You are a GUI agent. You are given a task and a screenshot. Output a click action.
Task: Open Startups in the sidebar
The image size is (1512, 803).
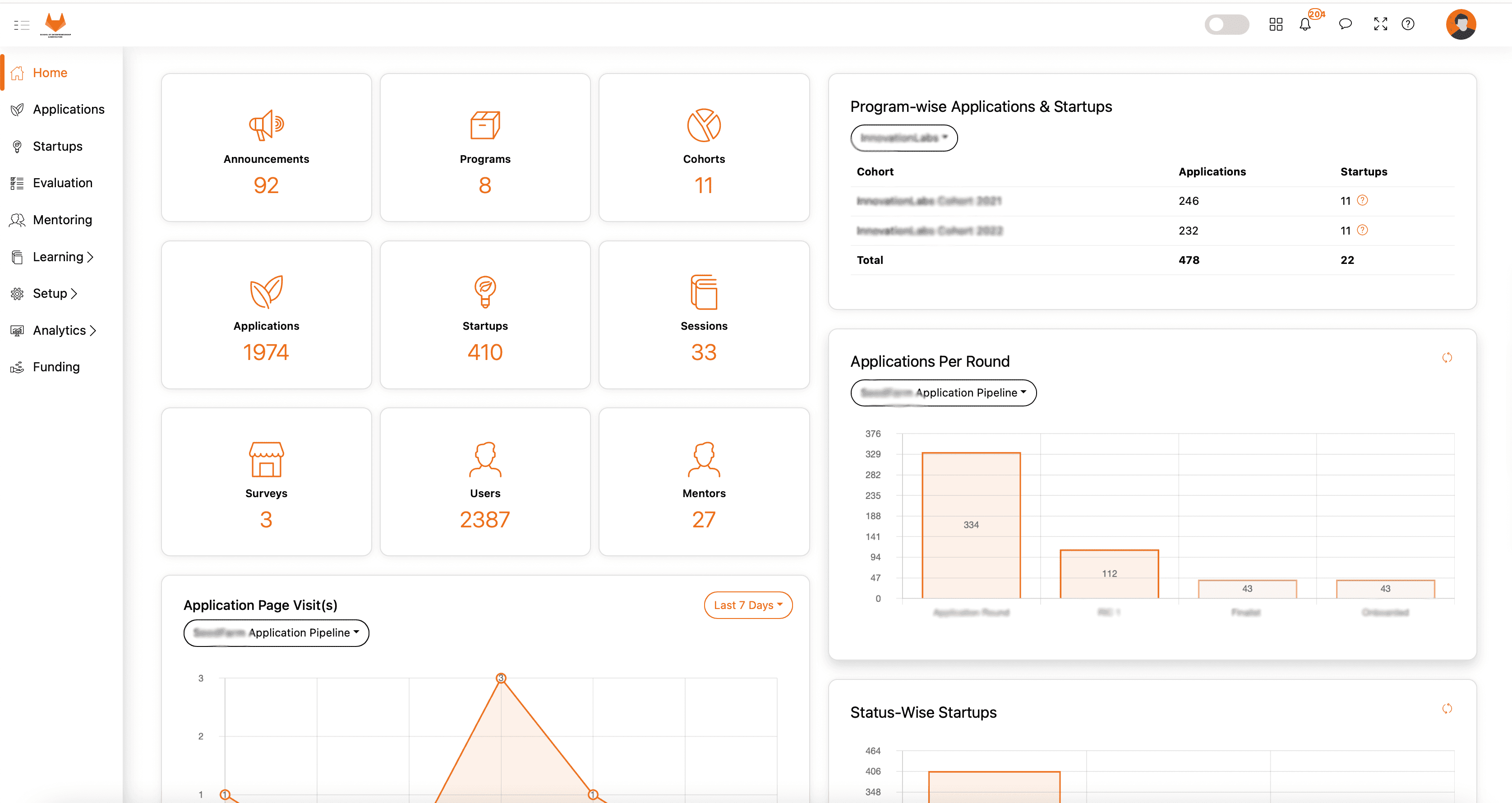point(58,146)
